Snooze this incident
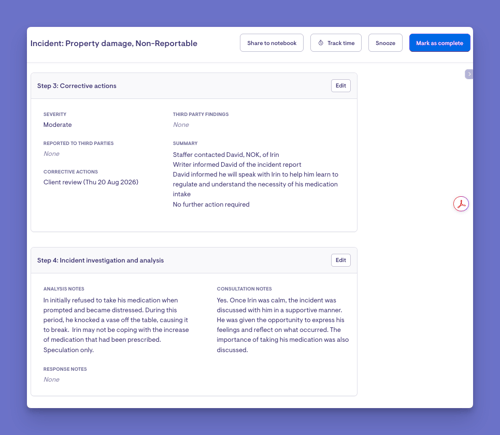 tap(385, 43)
